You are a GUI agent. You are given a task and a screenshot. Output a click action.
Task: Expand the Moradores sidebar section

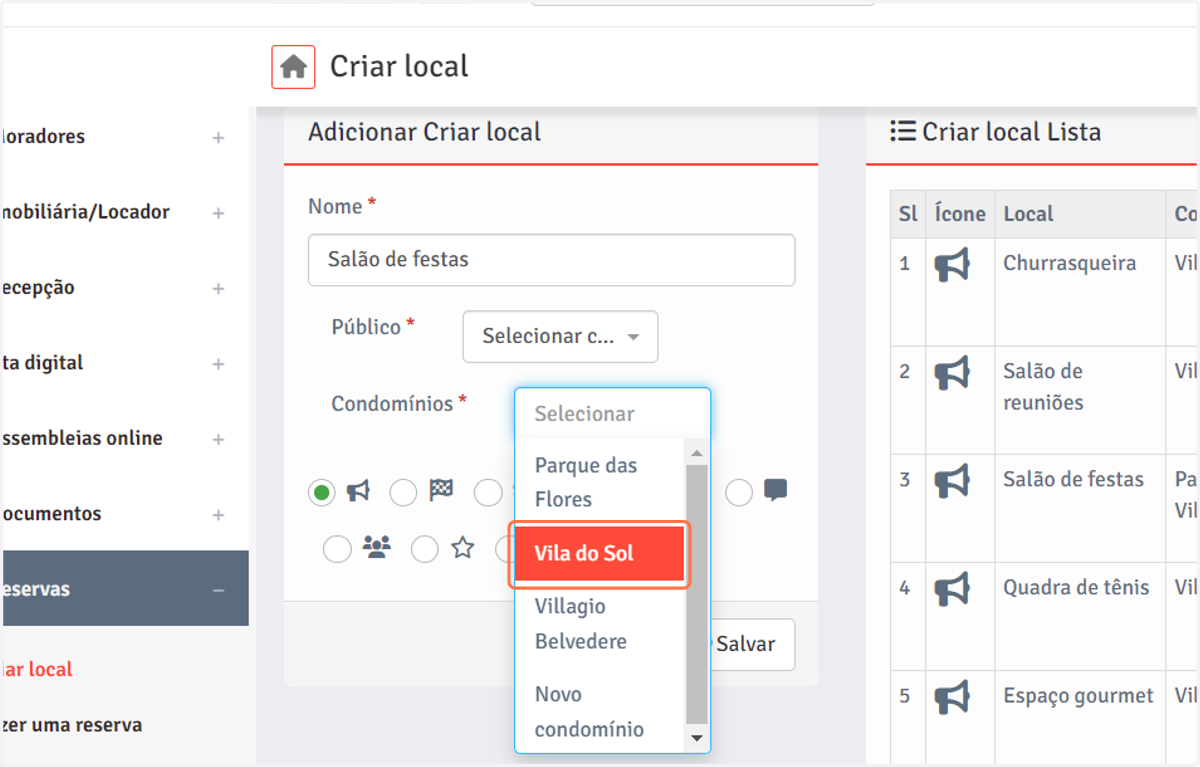218,137
